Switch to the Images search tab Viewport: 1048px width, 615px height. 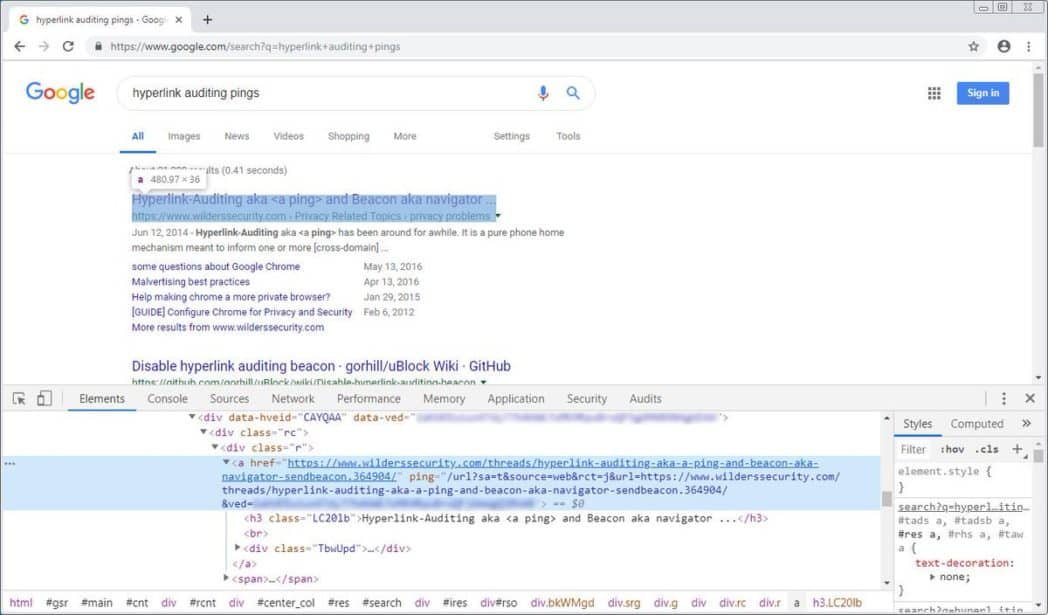click(x=184, y=136)
